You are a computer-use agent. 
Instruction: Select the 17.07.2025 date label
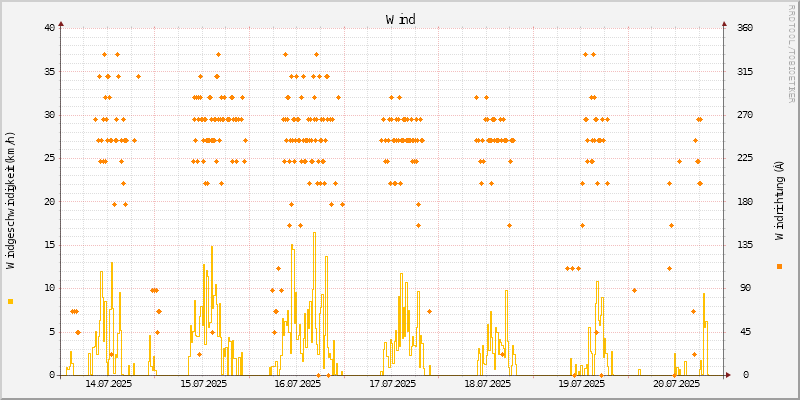pos(393,383)
